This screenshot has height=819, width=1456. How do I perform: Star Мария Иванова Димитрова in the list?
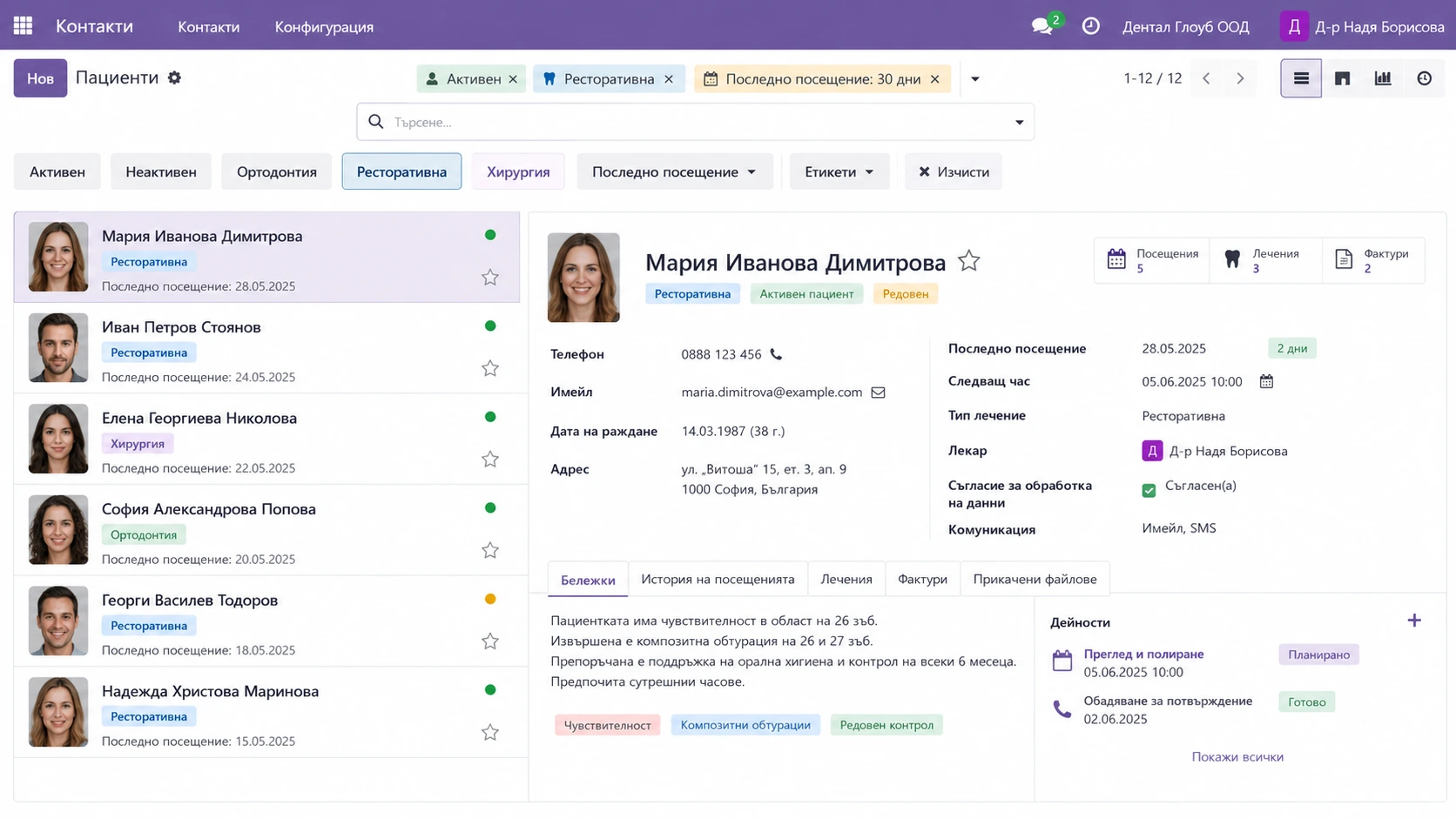coord(490,278)
